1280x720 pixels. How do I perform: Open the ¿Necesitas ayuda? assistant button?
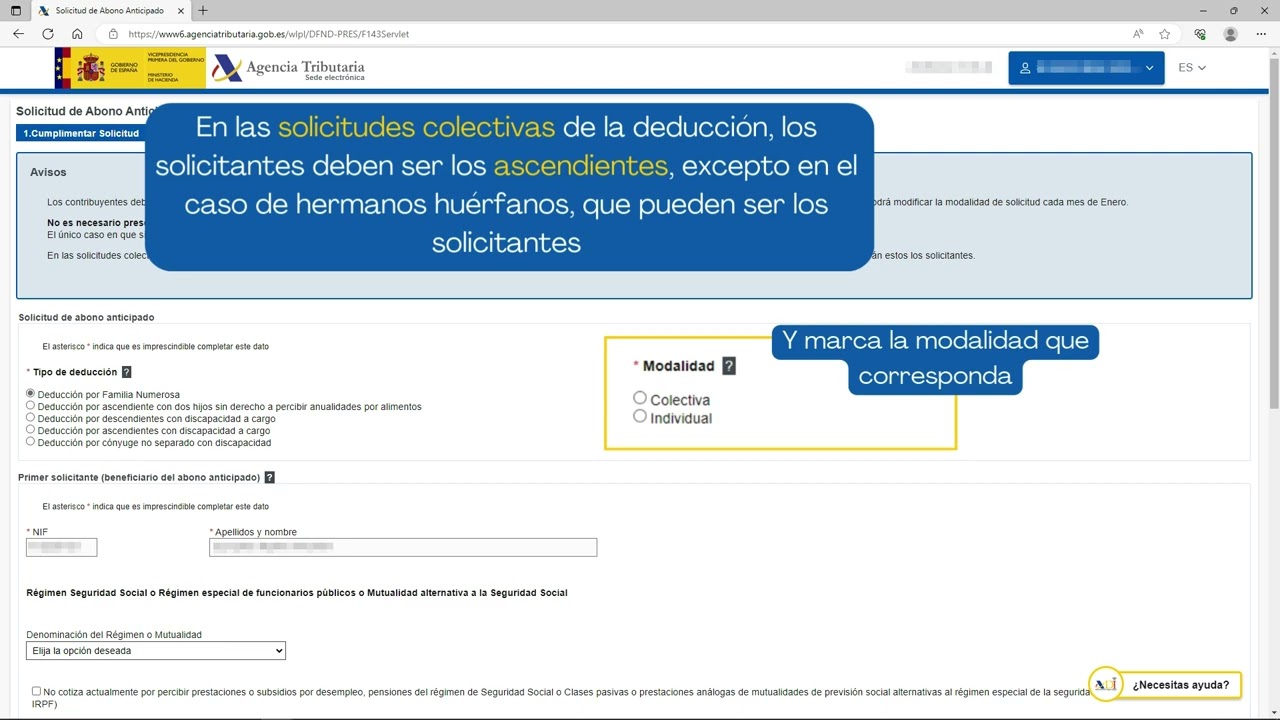click(1165, 685)
